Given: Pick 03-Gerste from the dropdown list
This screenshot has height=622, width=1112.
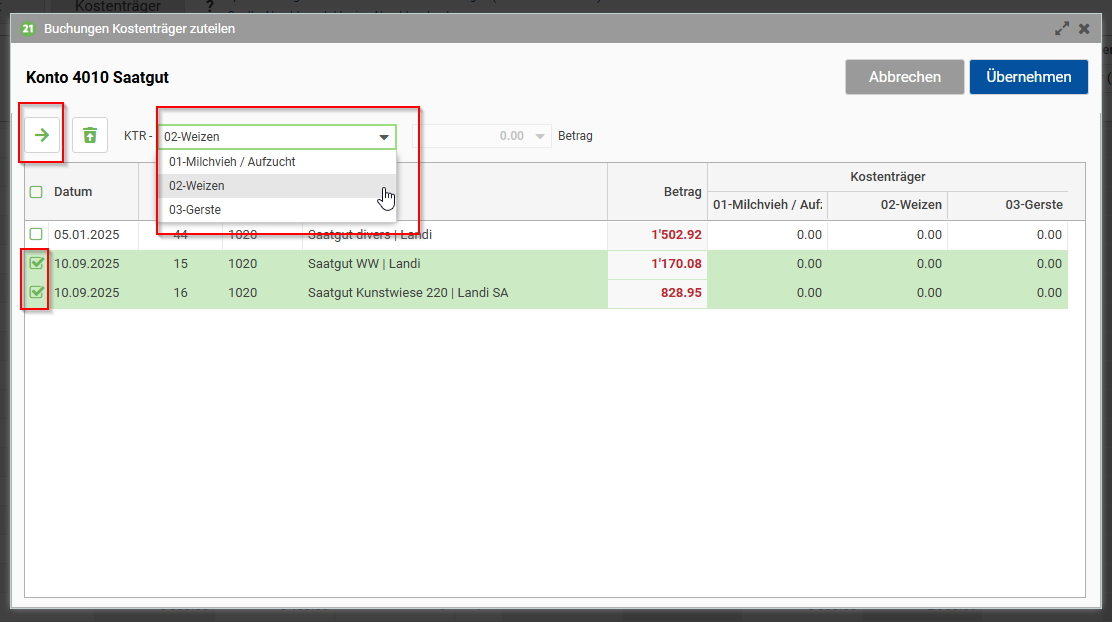Looking at the screenshot, I should tap(195, 210).
